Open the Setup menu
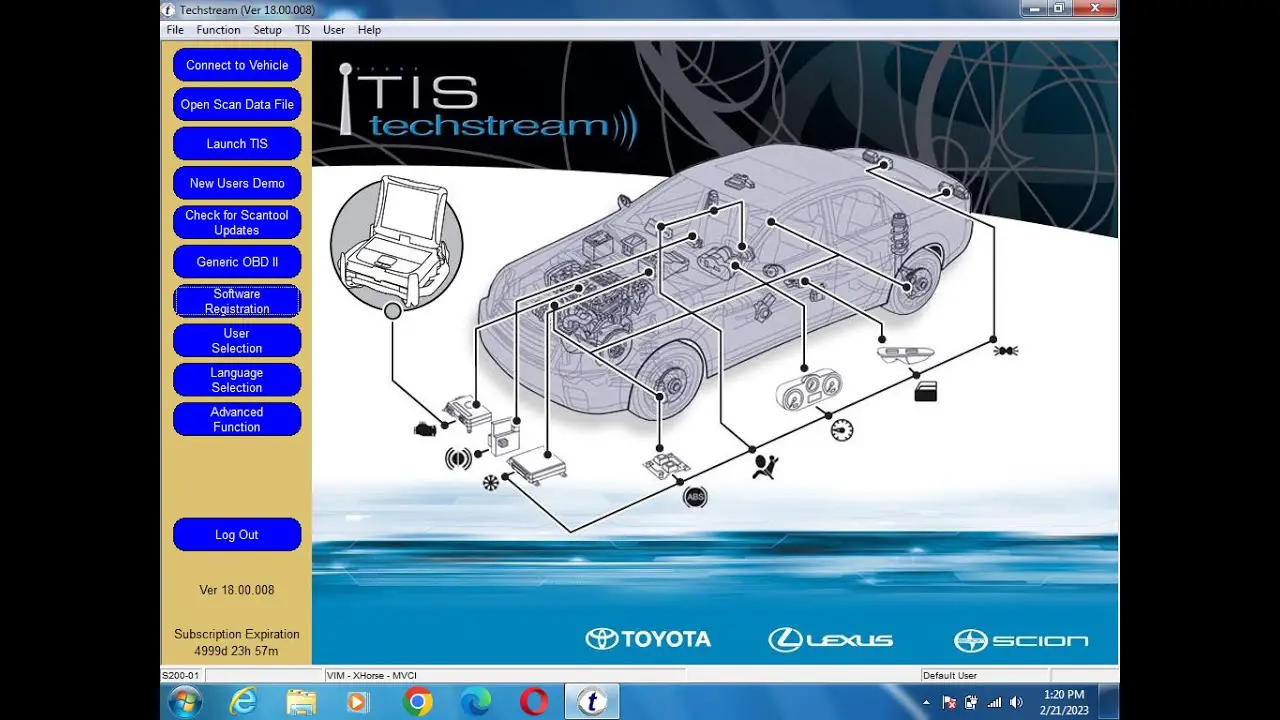Screen dimensions: 1280x720 point(267,30)
